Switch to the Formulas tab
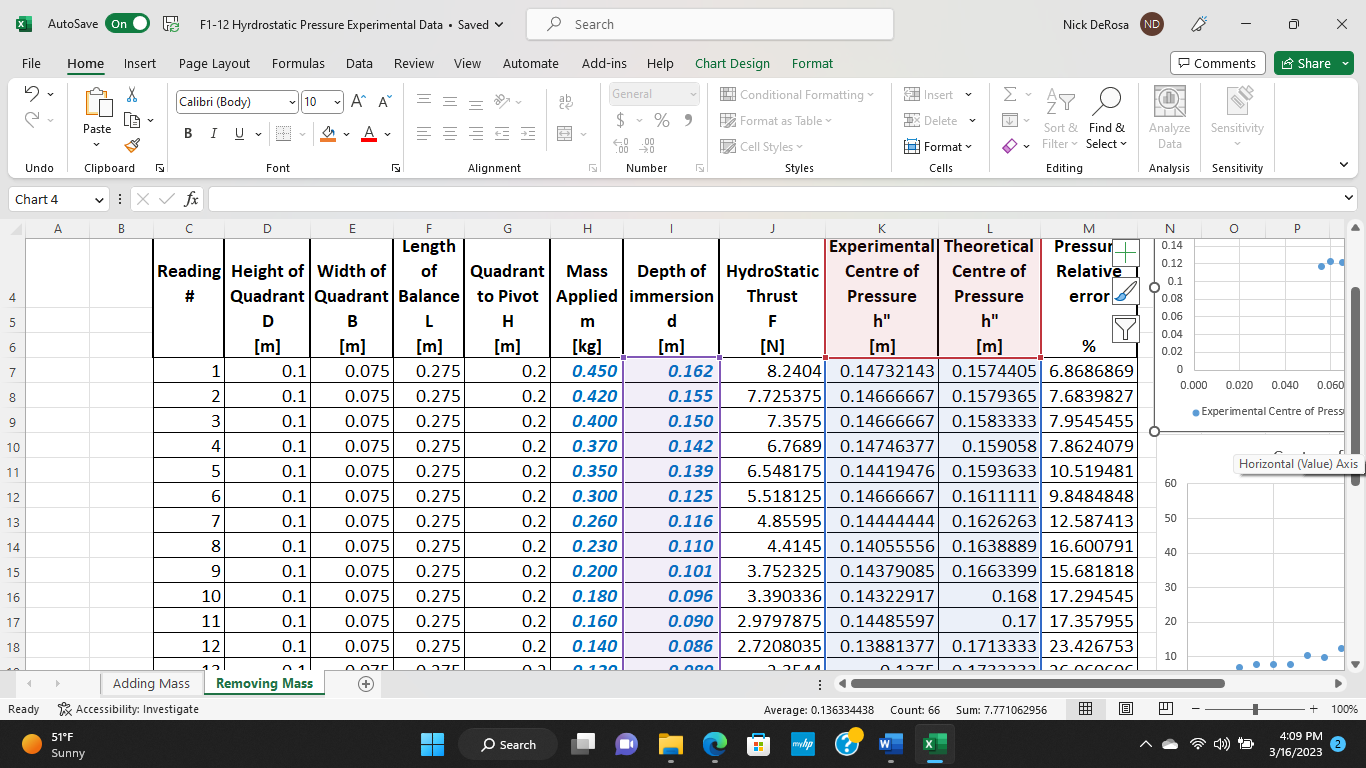 tap(298, 63)
